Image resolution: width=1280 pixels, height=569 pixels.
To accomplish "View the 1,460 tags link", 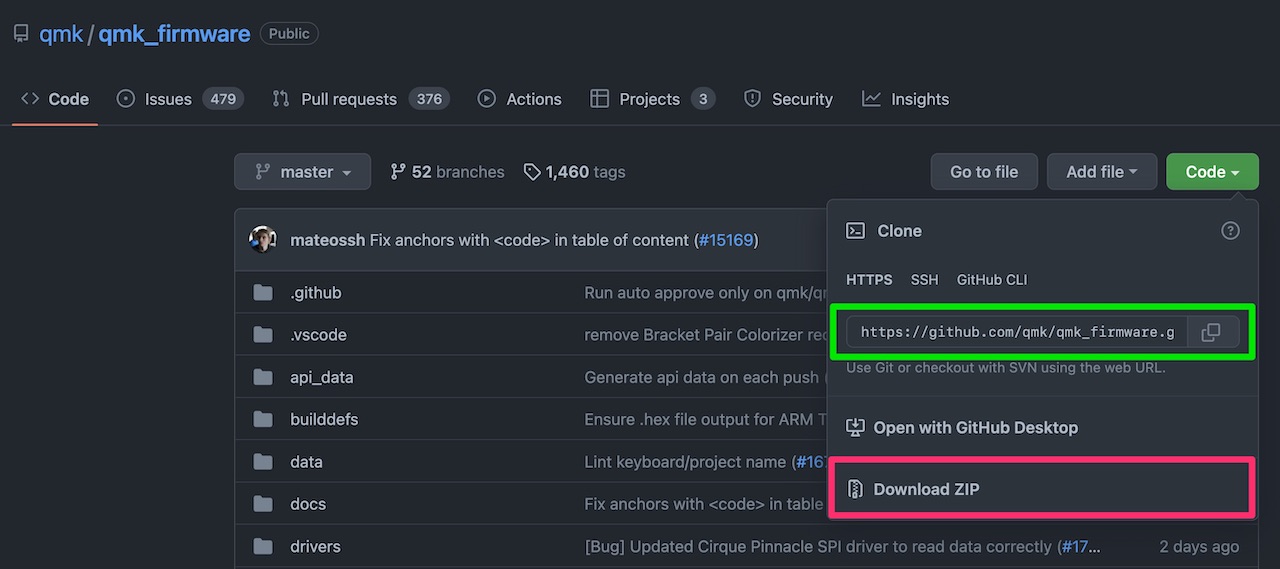I will 574,172.
